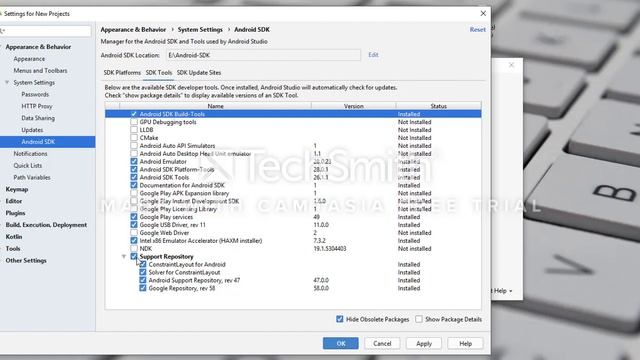The width and height of the screenshot is (640, 360).
Task: Uncheck Google Repository rev 58 checkbox
Action: [142, 288]
